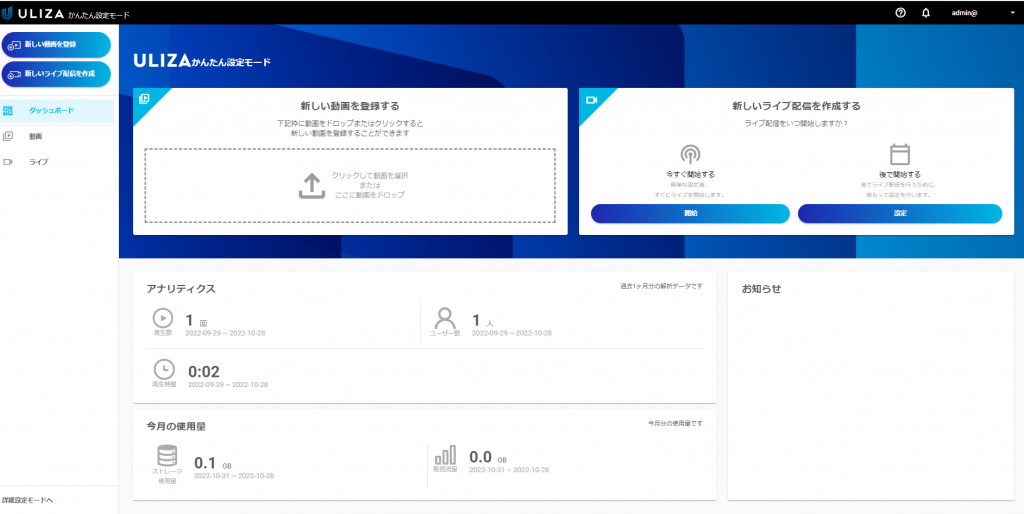Click the 新しい動画を登録 sidebar button
The width and height of the screenshot is (1024, 514).
click(56, 44)
